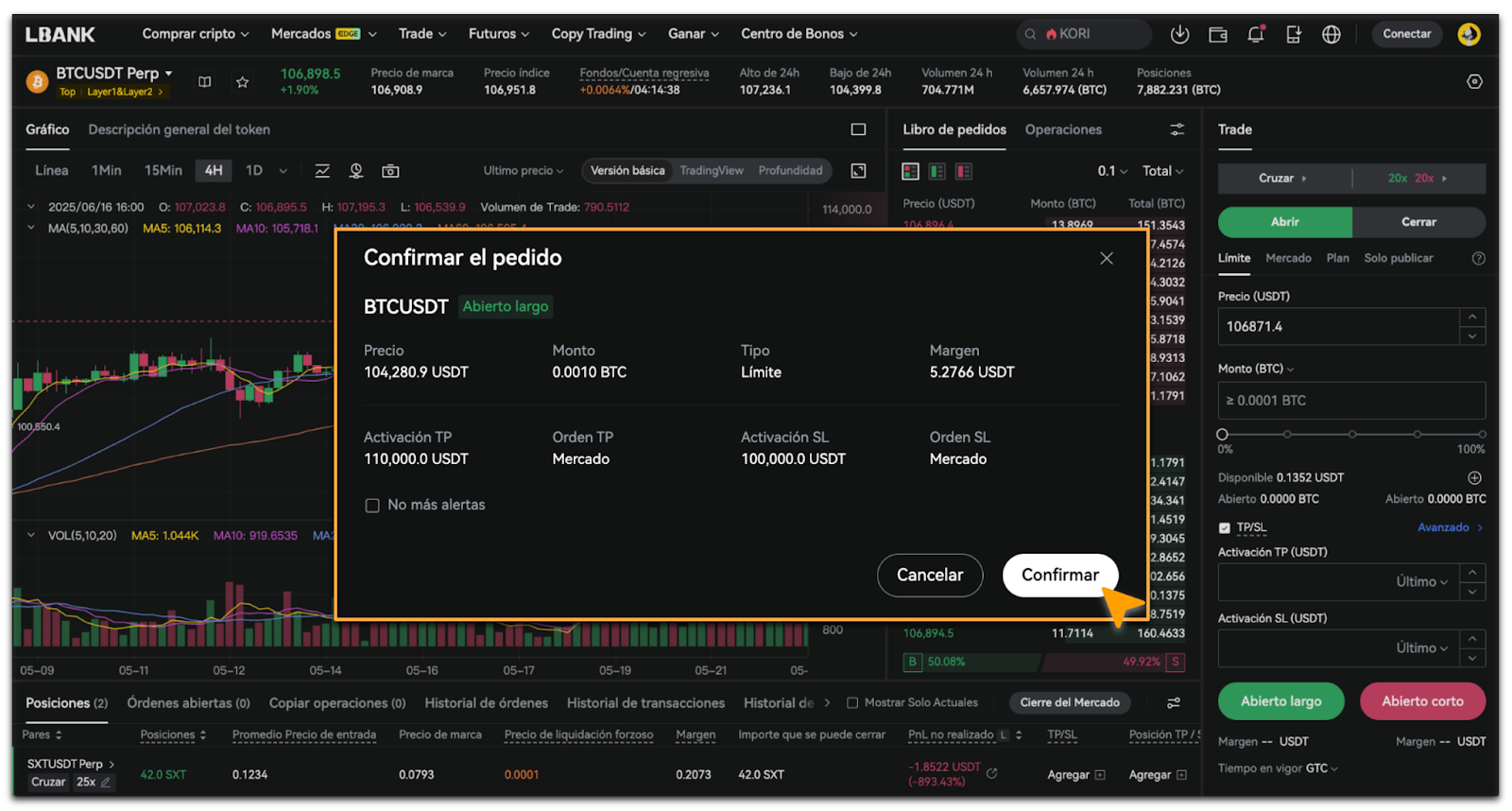Uncheck the TP/SL checkbox
This screenshot has width=1512, height=811.
click(1225, 527)
